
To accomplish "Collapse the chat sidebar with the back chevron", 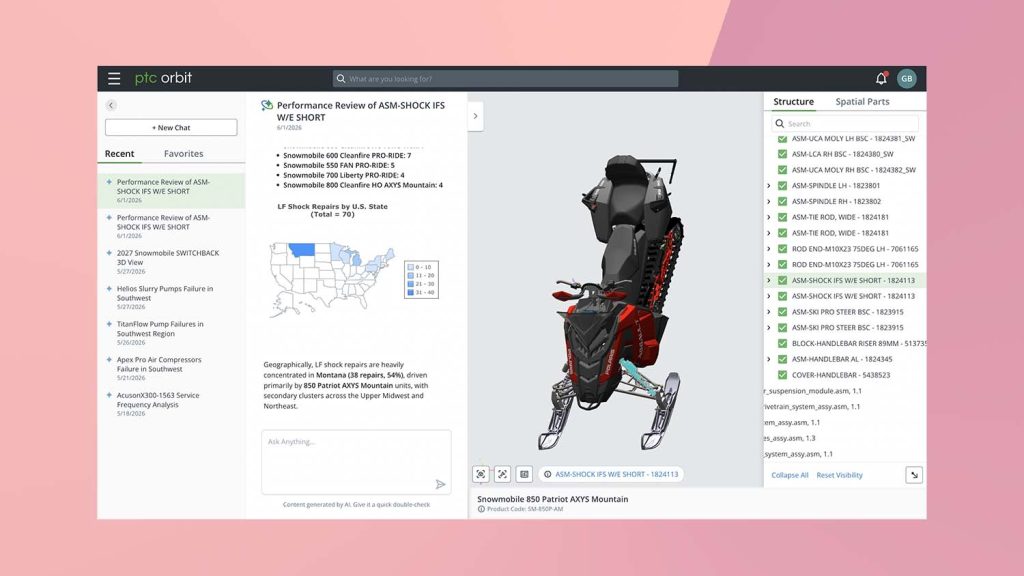I will point(111,105).
